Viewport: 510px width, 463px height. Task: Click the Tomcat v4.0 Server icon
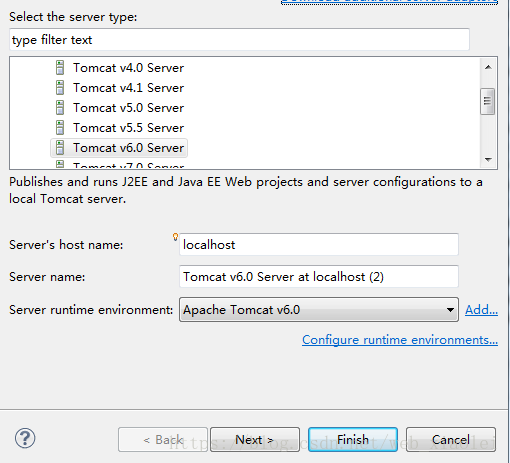[x=60, y=68]
